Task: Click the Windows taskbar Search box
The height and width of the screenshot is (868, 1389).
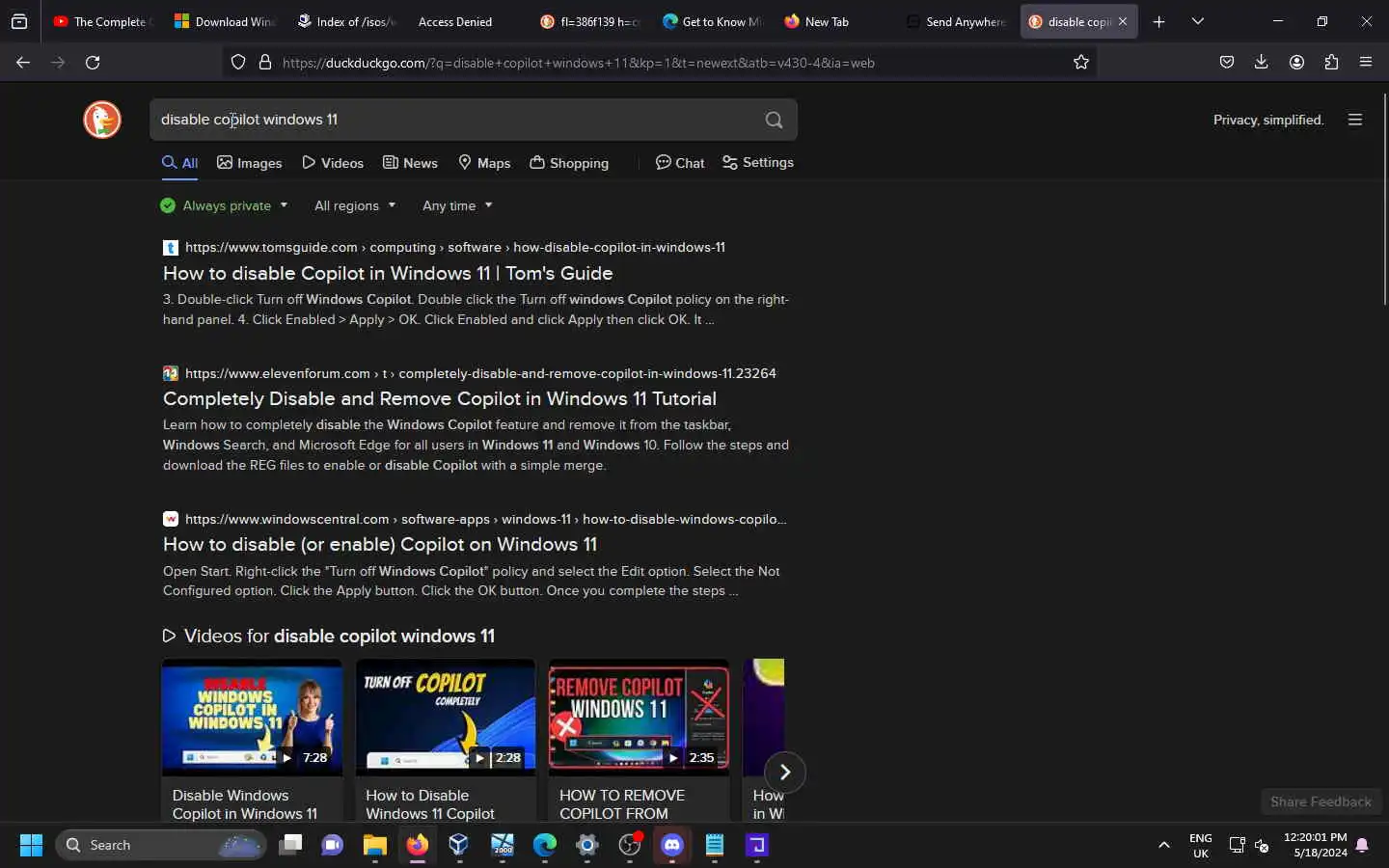Action: pos(160,845)
